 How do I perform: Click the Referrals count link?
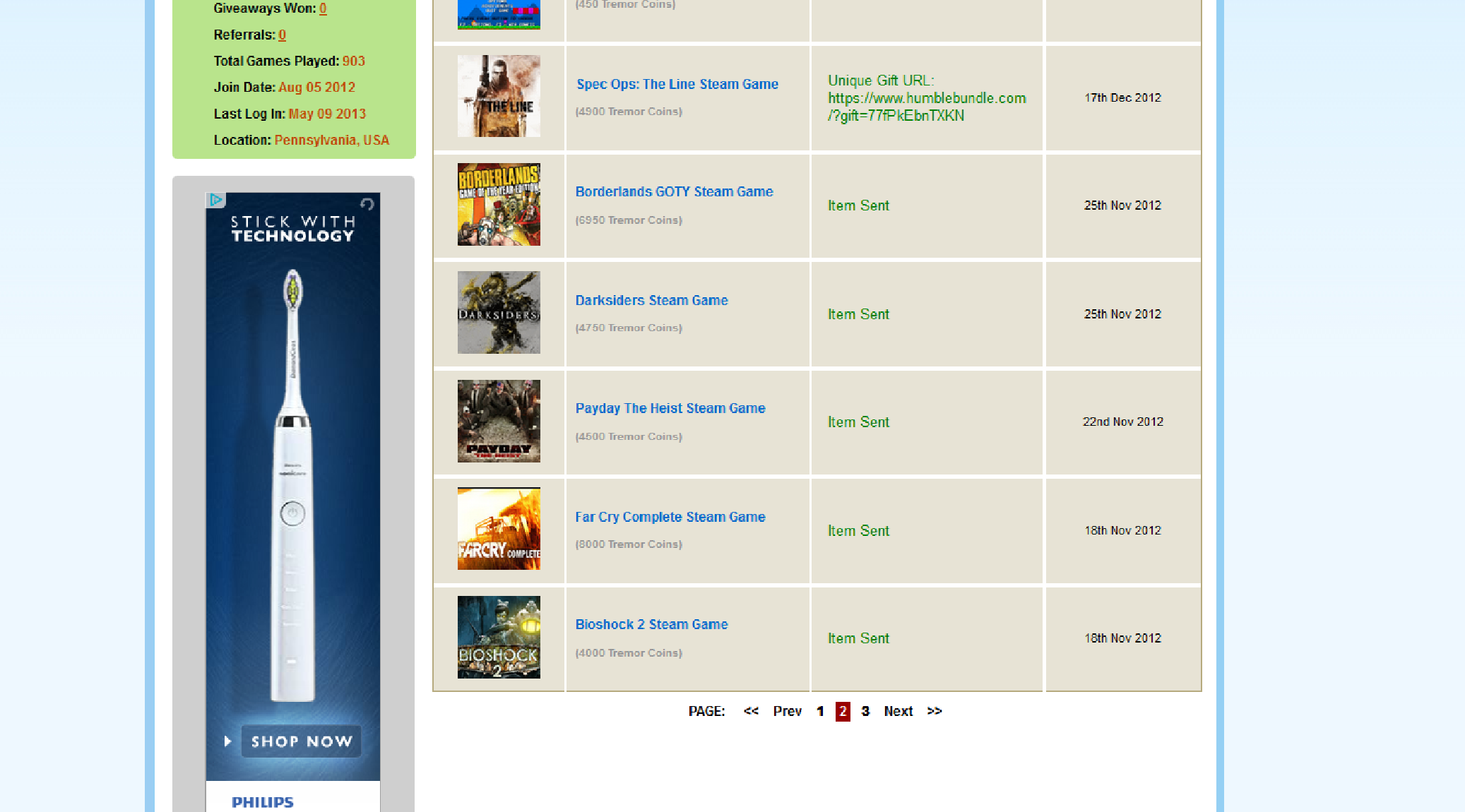pos(282,35)
